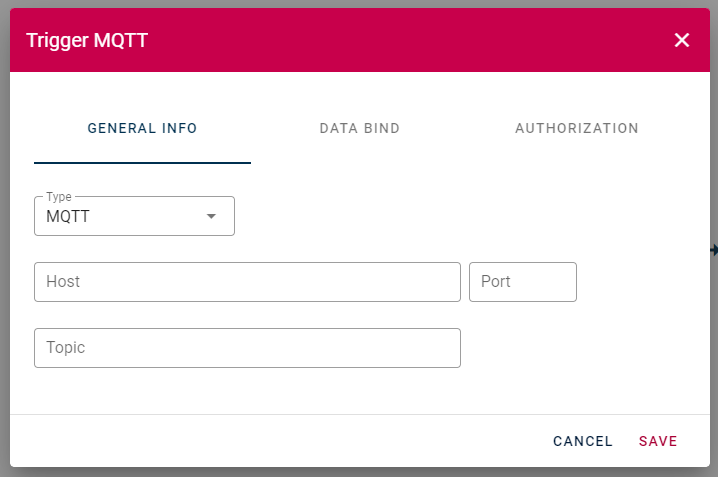Click the Topic placeholder text
The image size is (718, 477).
click(x=65, y=348)
